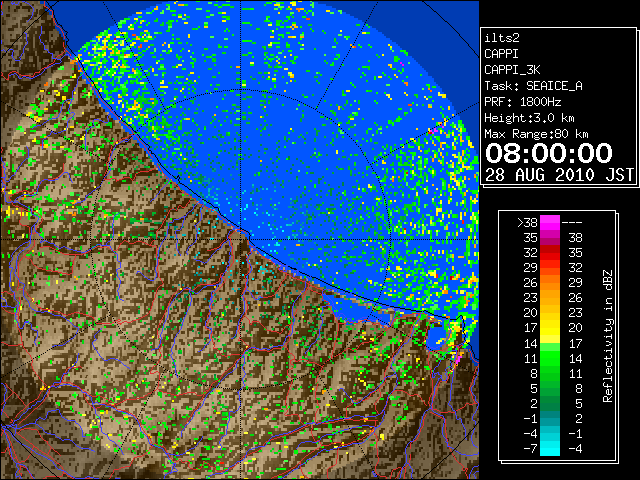Viewport: 640px width, 480px height.
Task: Click the cyan -7 dBZ legend swatch
Action: [x=550, y=449]
